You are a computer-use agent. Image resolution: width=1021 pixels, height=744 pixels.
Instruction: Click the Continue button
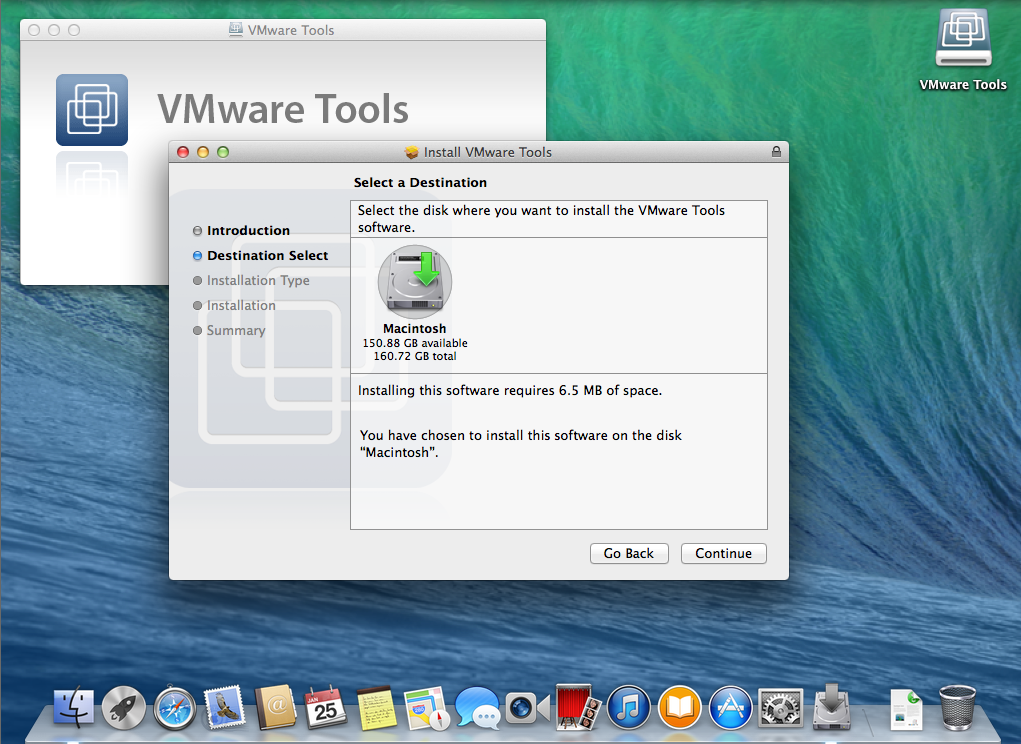pyautogui.click(x=723, y=553)
